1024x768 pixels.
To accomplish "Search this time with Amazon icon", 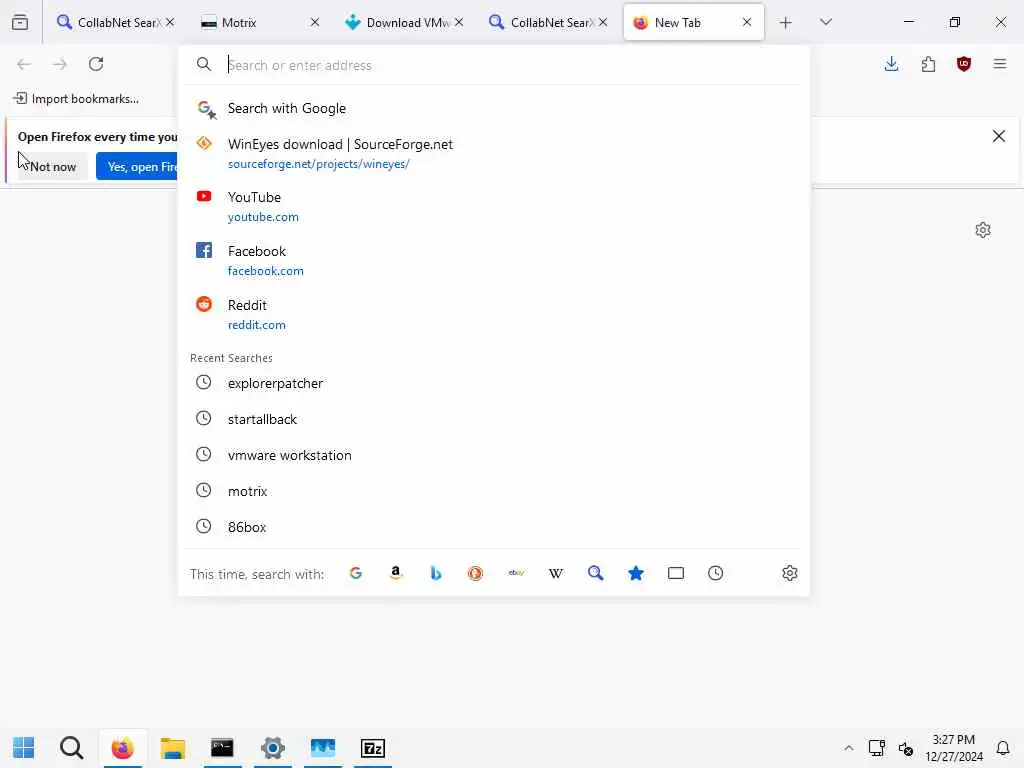I will click(x=396, y=573).
